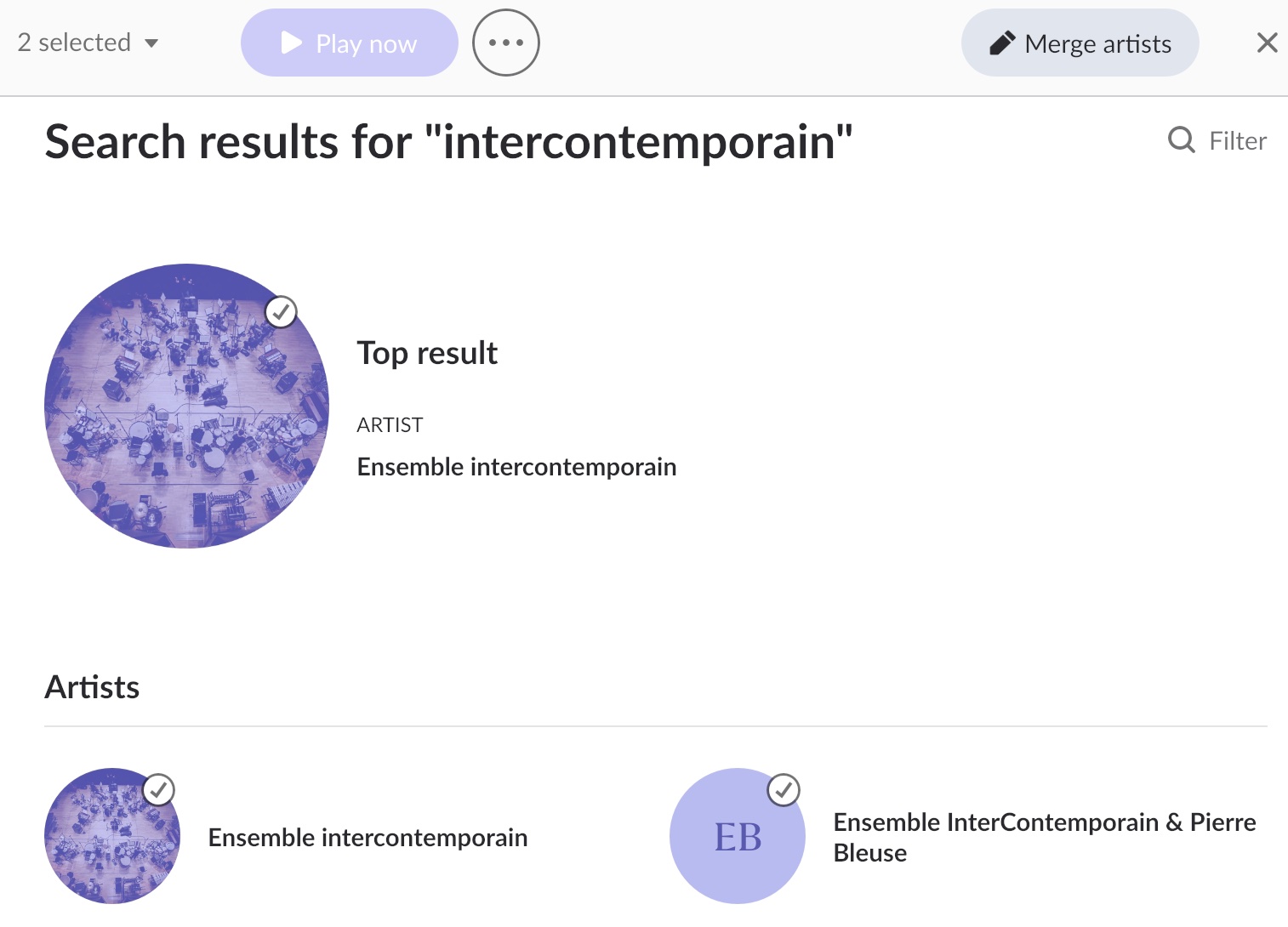Uncheck the top result artist checkmark
1288x927 pixels.
point(281,312)
